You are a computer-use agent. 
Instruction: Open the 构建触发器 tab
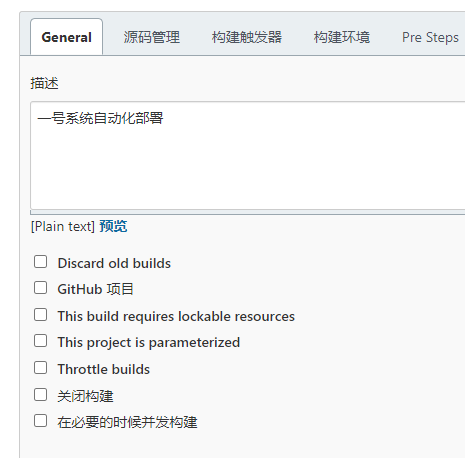coord(247,37)
